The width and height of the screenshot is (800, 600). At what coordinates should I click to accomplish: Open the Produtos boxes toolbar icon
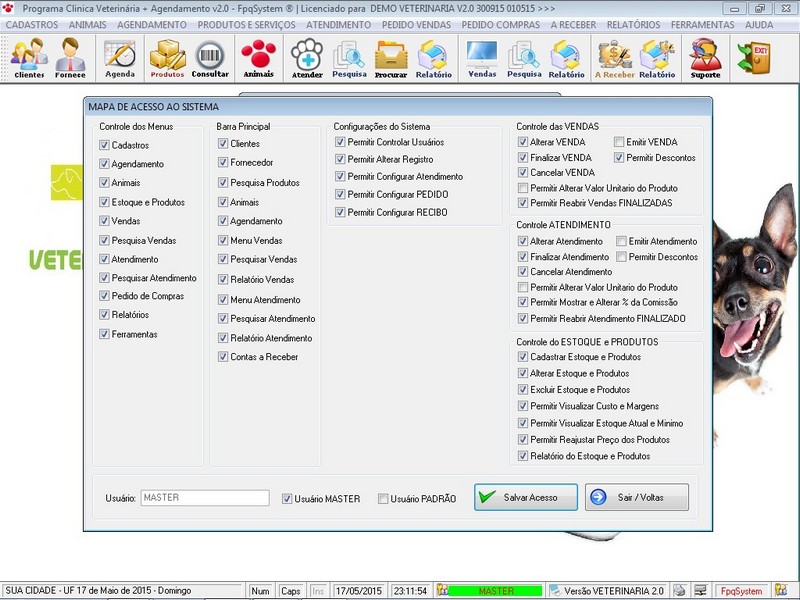click(167, 58)
